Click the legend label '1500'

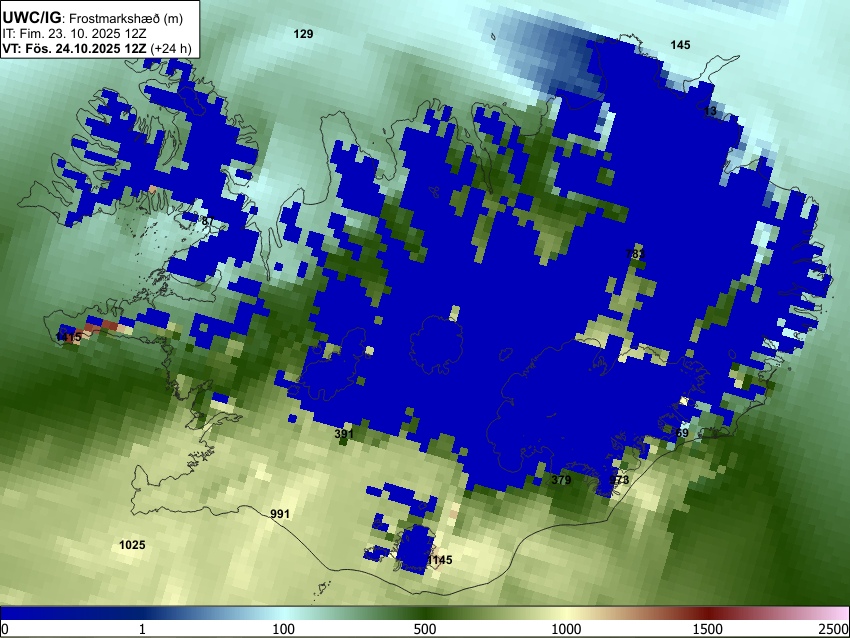[708, 629]
